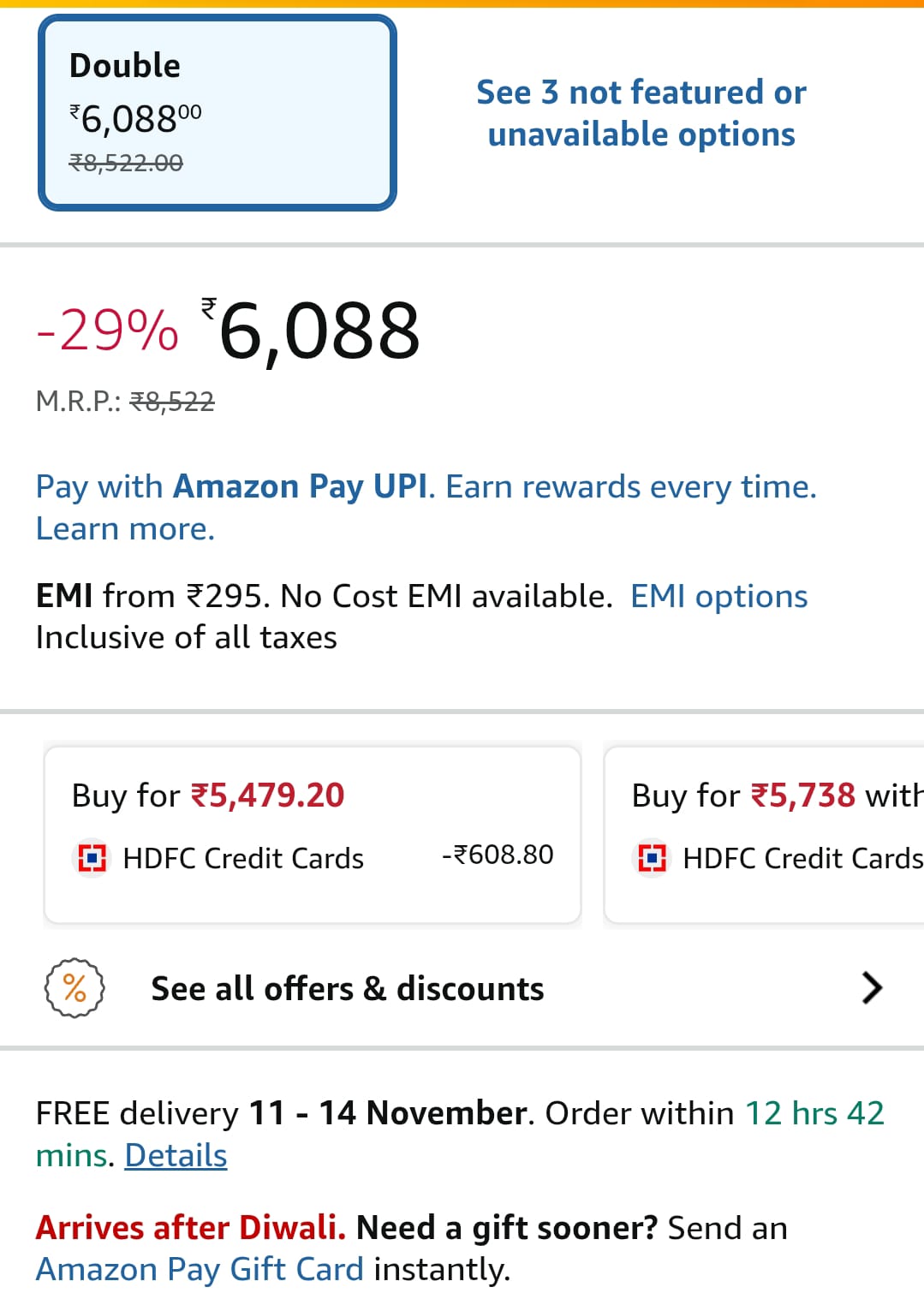Tap the HDFC logo in the ₹5,479.20 offer
The width and height of the screenshot is (924, 1311).
click(x=92, y=857)
